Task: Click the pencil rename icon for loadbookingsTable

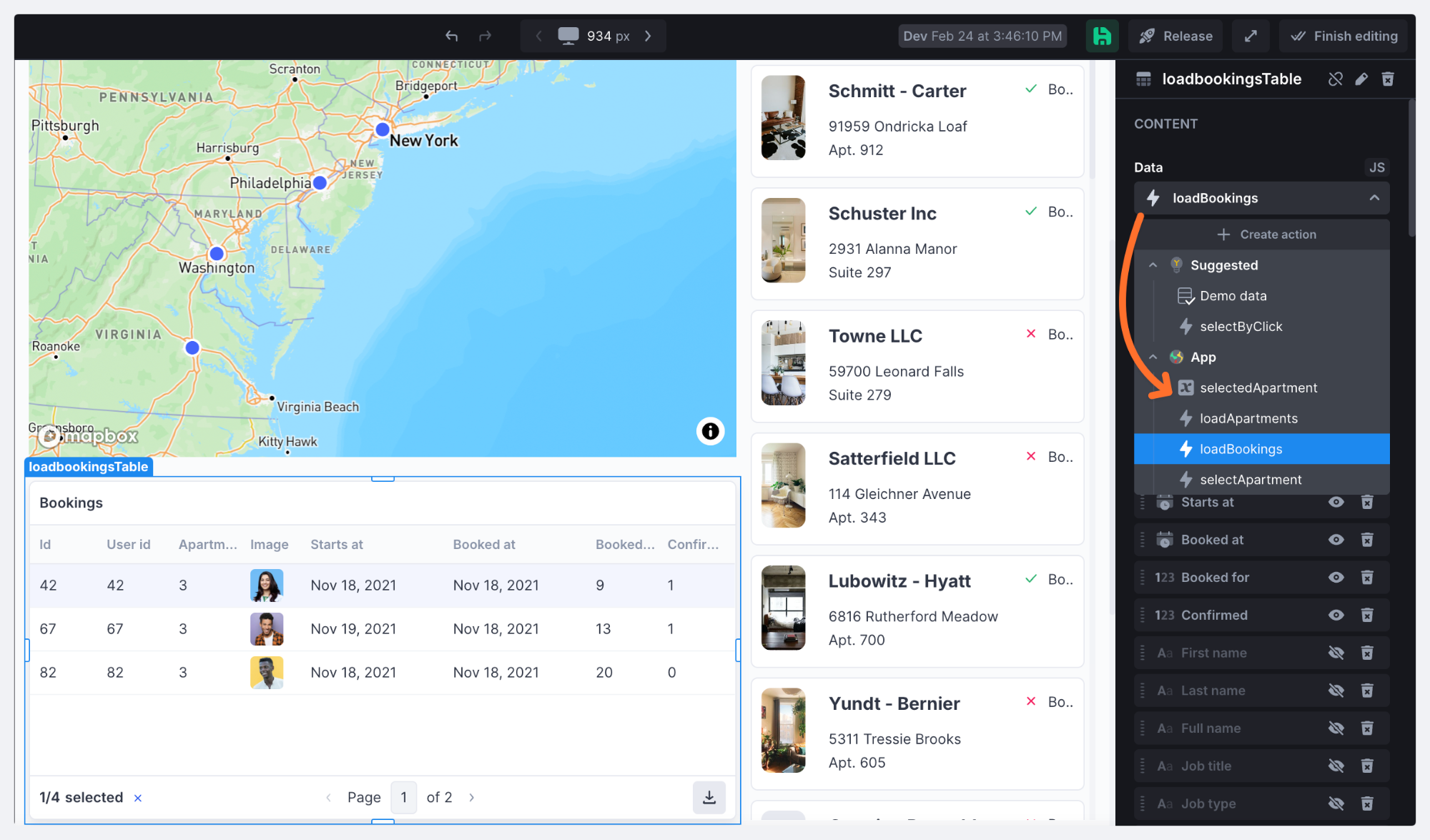Action: 1361,79
